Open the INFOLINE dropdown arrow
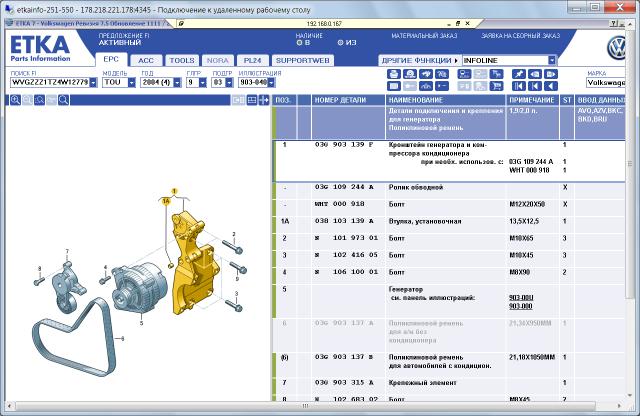The image size is (640, 416). (x=552, y=60)
